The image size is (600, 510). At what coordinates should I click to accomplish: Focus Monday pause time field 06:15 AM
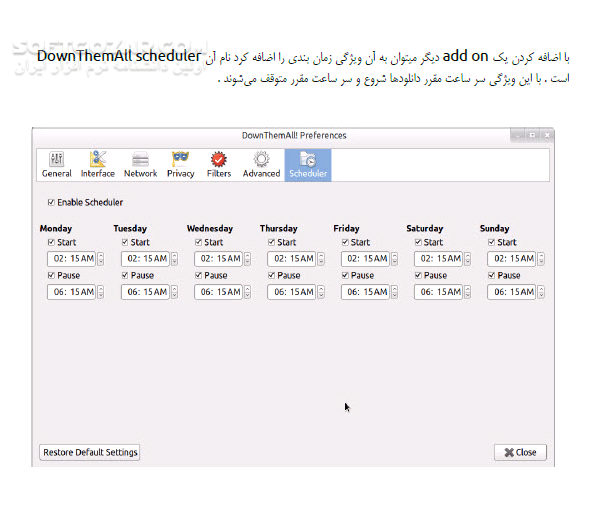tap(72, 292)
